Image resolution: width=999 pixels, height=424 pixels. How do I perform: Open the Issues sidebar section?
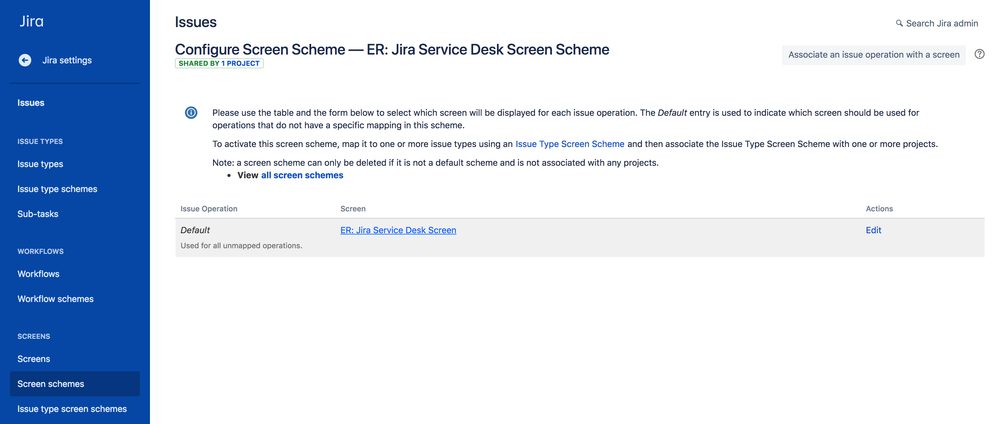pyautogui.click(x=31, y=103)
